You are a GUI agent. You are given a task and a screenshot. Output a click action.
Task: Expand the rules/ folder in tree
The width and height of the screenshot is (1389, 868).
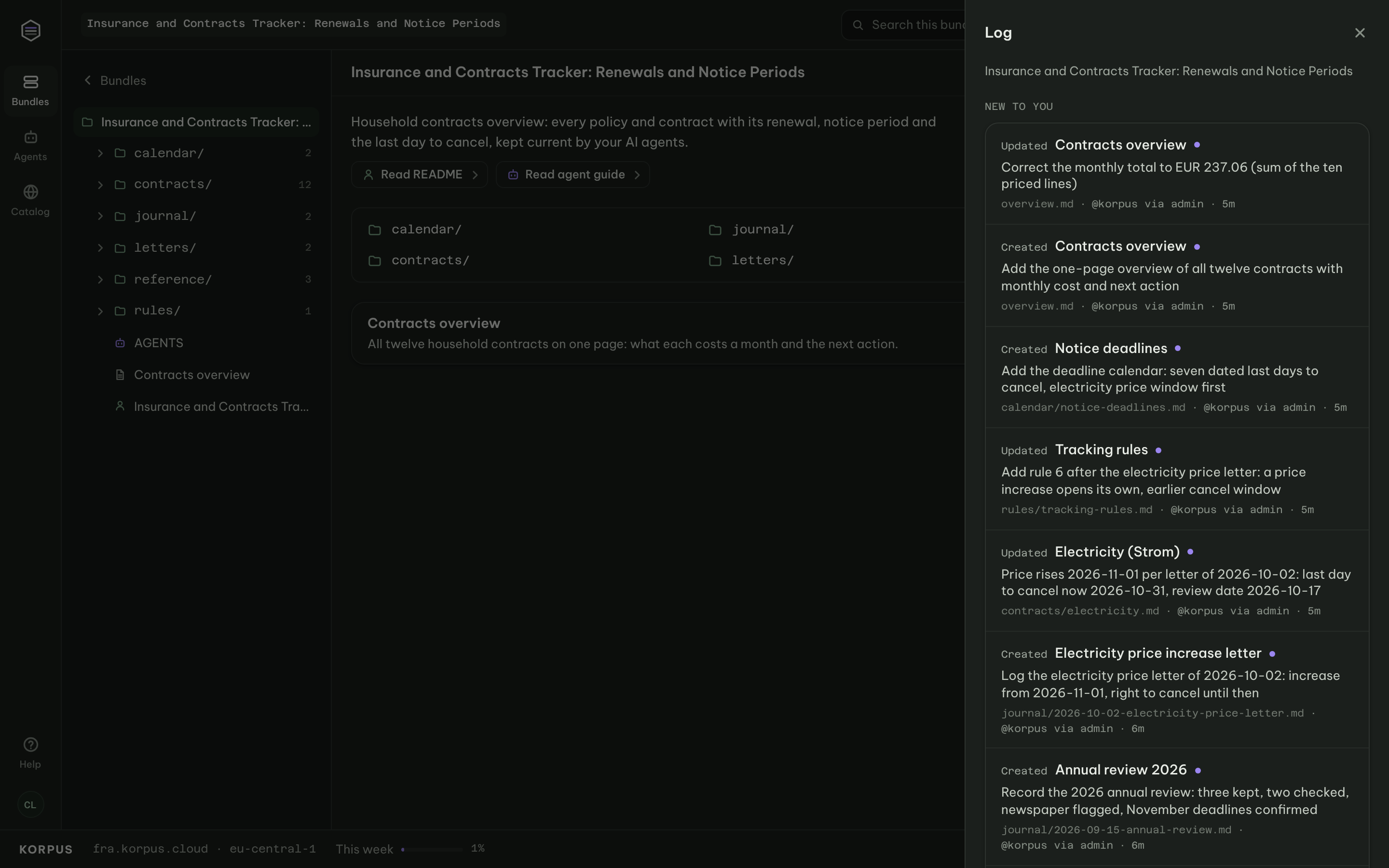coord(100,311)
